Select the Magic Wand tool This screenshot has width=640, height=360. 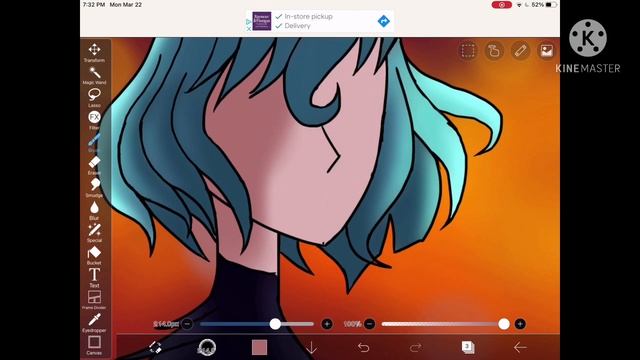click(x=94, y=76)
